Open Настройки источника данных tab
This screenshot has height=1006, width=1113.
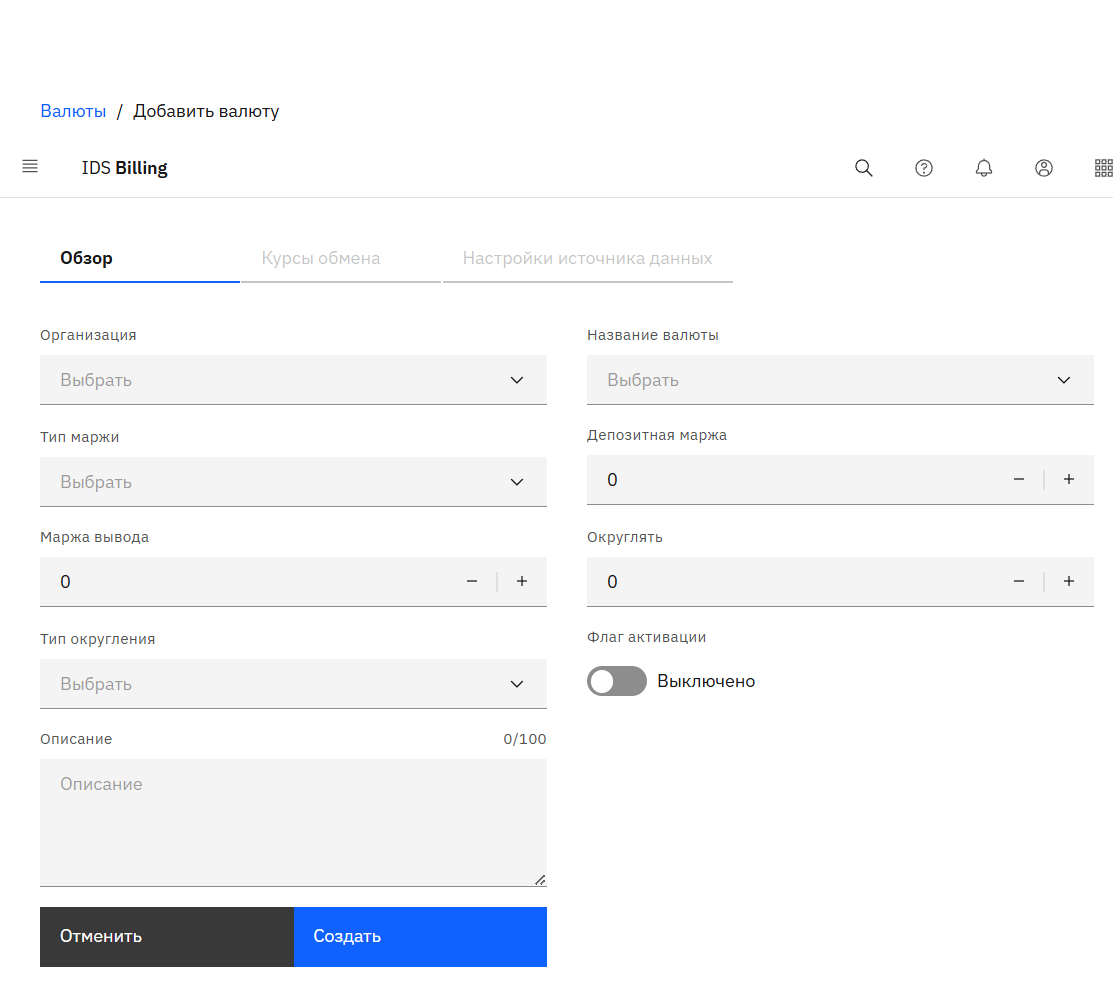click(587, 258)
